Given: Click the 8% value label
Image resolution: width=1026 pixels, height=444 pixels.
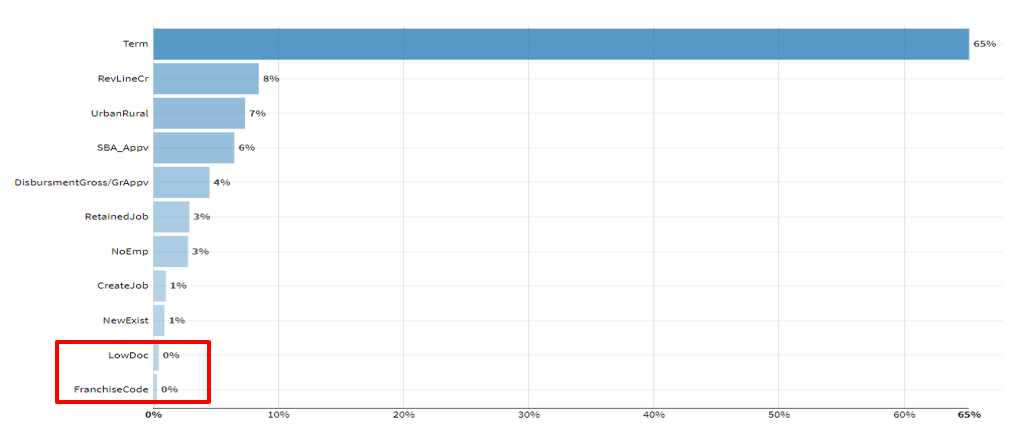Looking at the screenshot, I should [x=271, y=78].
